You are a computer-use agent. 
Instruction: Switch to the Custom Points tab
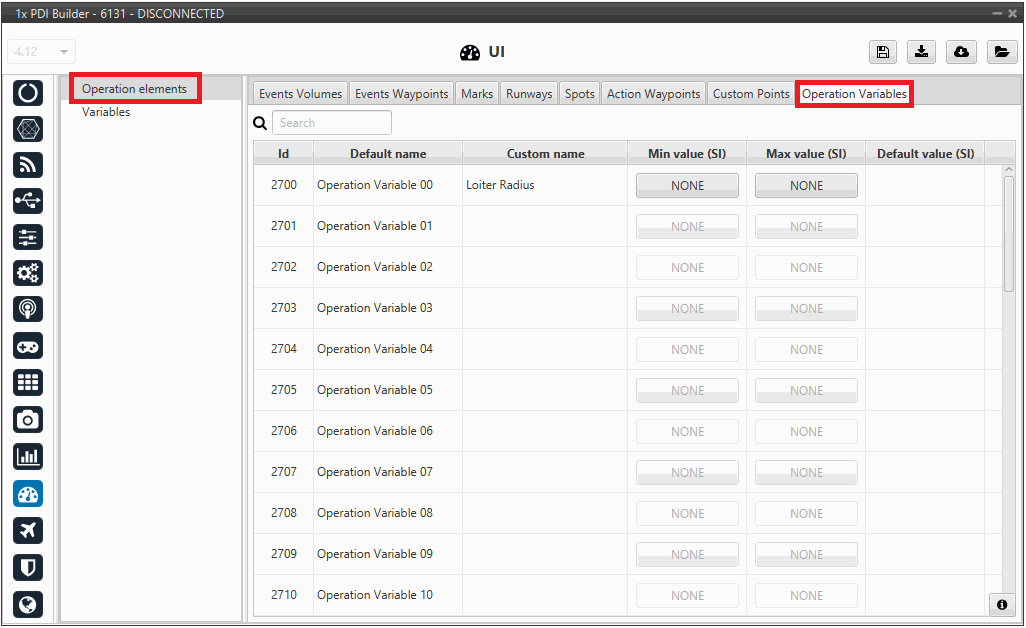[751, 94]
